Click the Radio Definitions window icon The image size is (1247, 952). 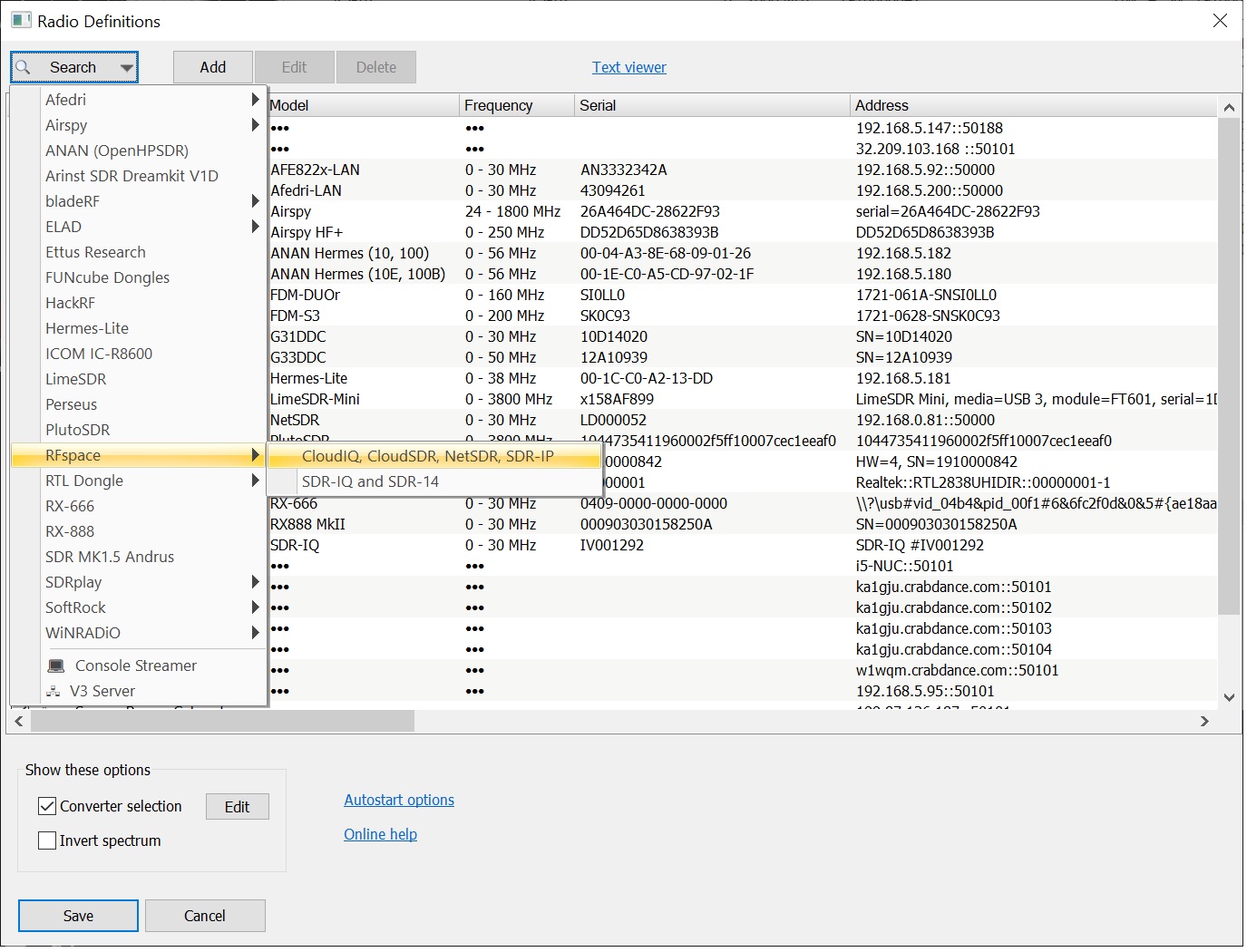21,21
